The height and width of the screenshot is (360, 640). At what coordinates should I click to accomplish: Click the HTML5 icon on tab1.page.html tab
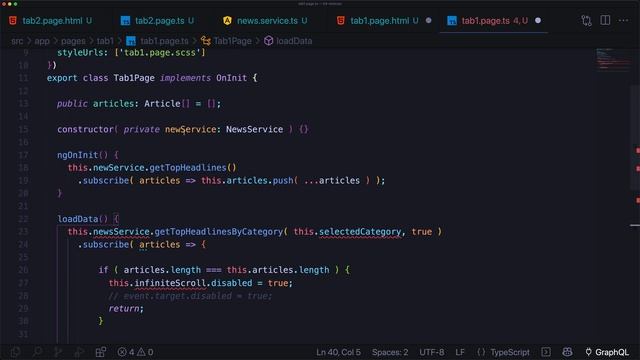340,20
